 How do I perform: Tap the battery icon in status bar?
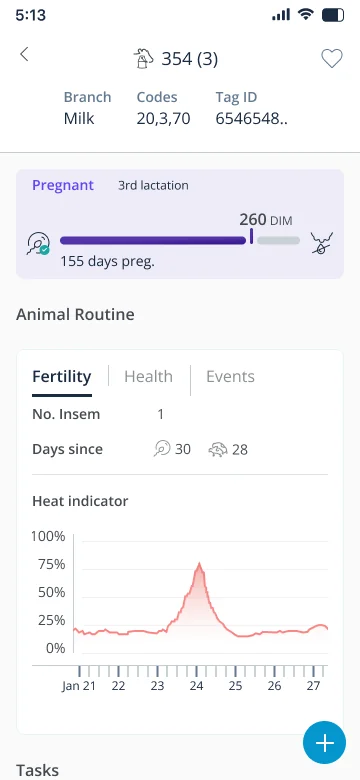(333, 15)
